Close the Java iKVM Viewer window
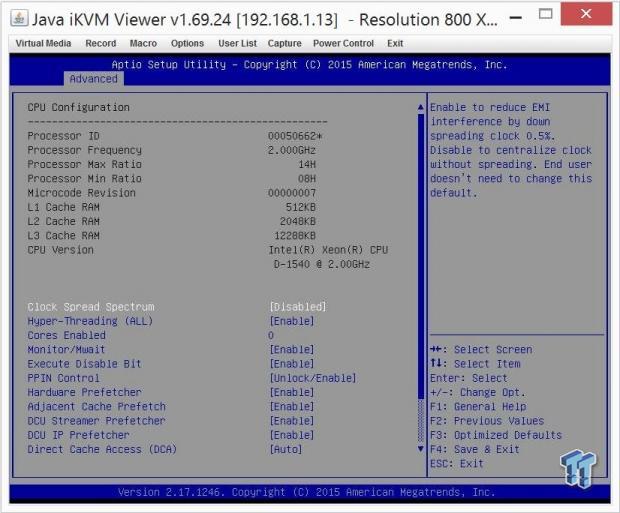The width and height of the screenshot is (620, 513). [586, 14]
